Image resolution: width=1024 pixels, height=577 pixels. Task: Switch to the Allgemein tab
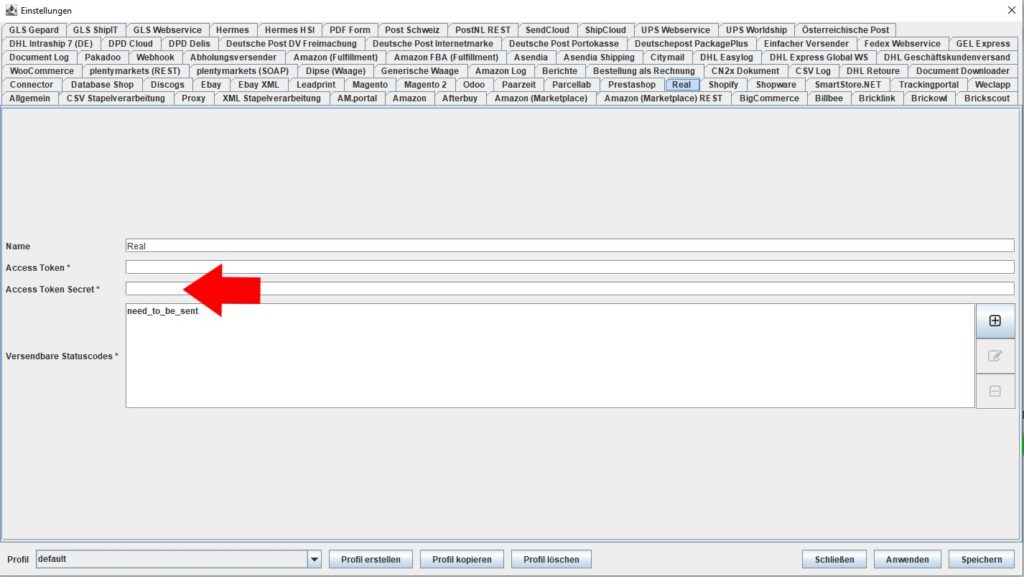(x=29, y=98)
